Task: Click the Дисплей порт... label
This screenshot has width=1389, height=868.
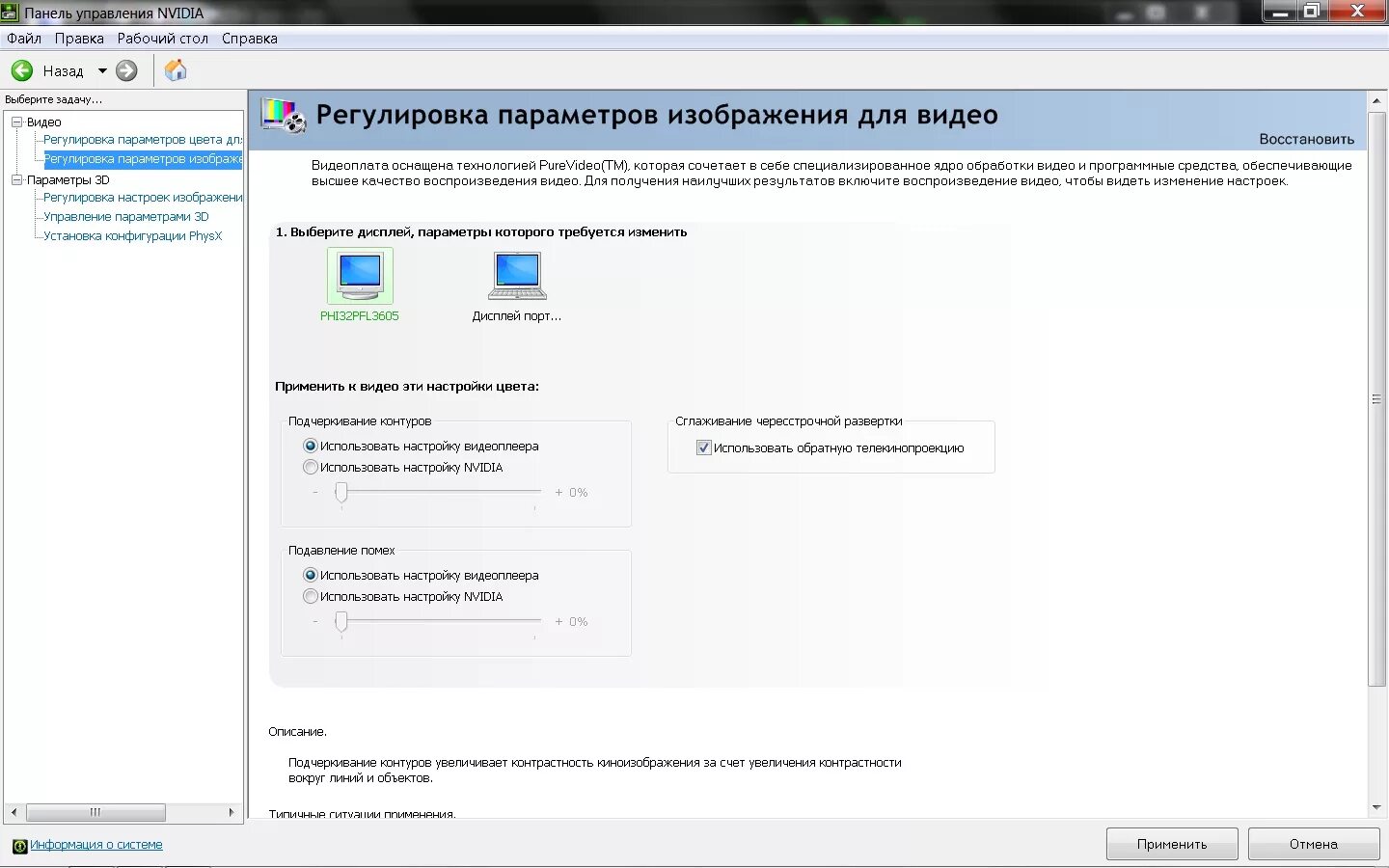Action: point(516,316)
